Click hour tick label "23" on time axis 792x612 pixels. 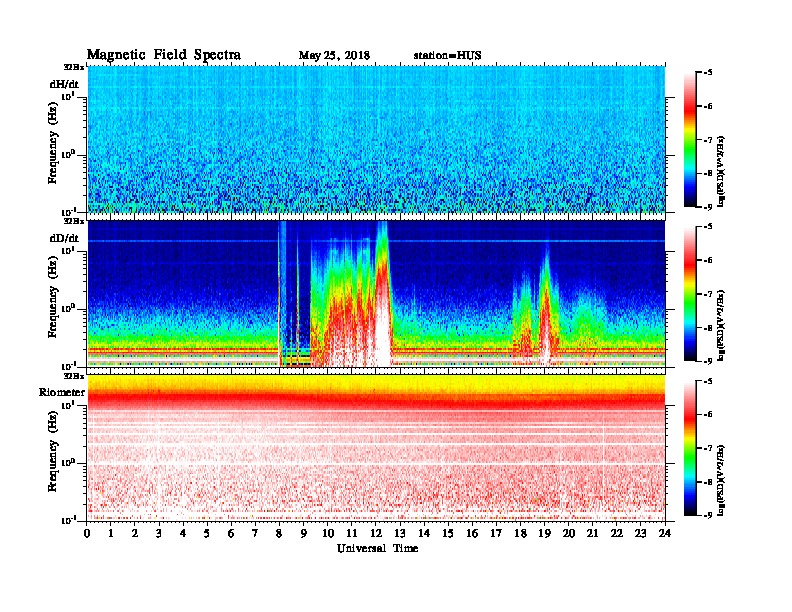(640, 534)
